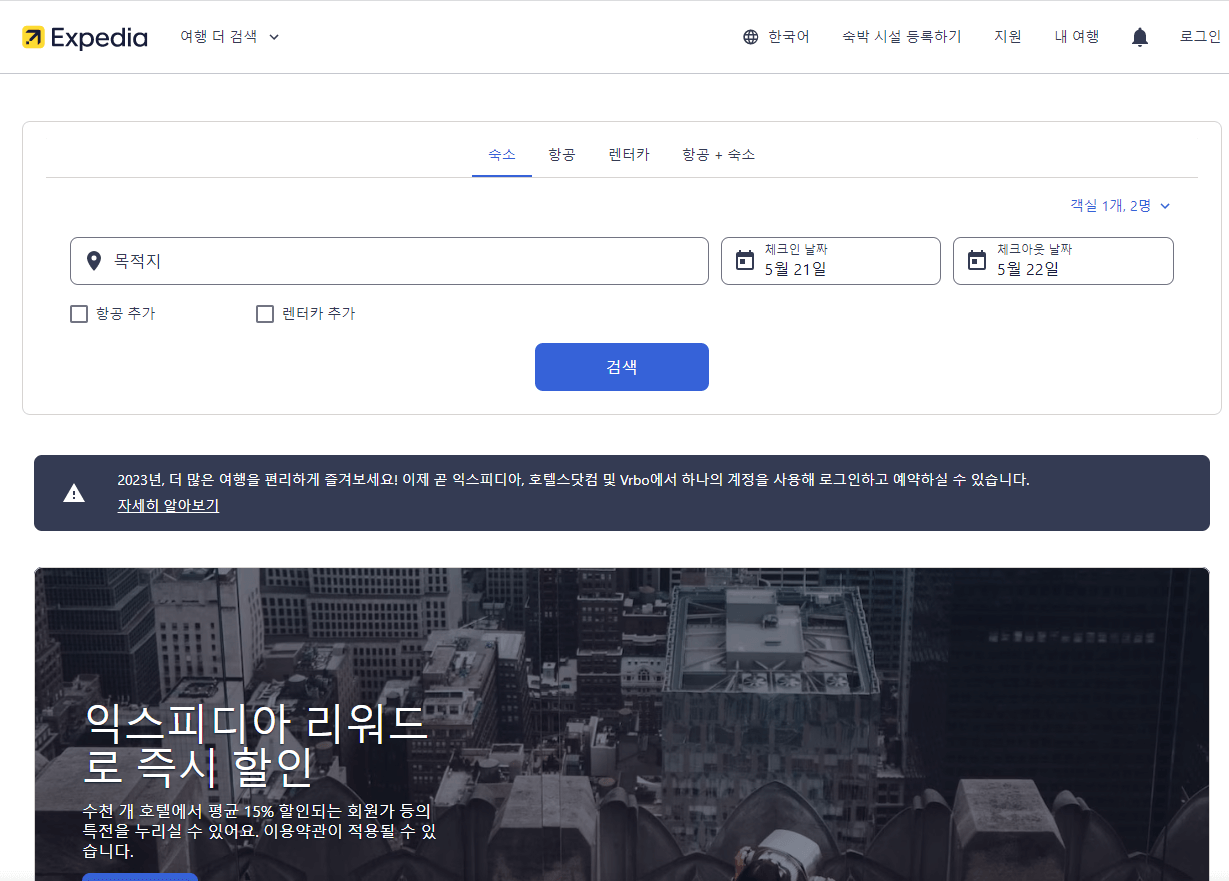
Task: Click the 2023년 account notice text
Action: pos(573,480)
